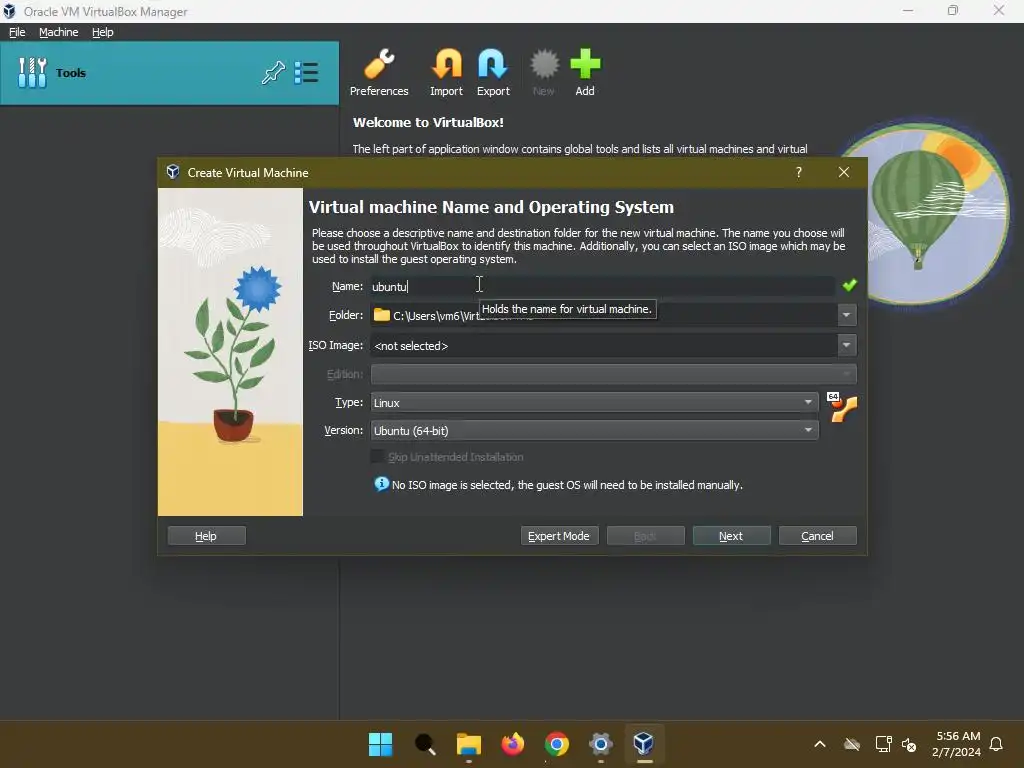
Task: Click the muted volume tray icon
Action: pos(909,744)
